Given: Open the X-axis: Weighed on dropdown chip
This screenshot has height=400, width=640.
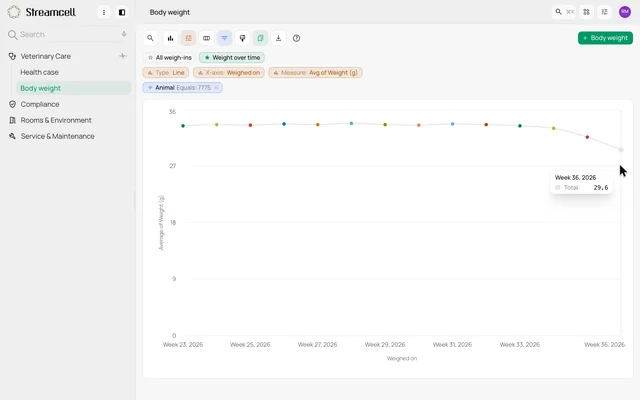Looking at the screenshot, I should click(x=229, y=73).
